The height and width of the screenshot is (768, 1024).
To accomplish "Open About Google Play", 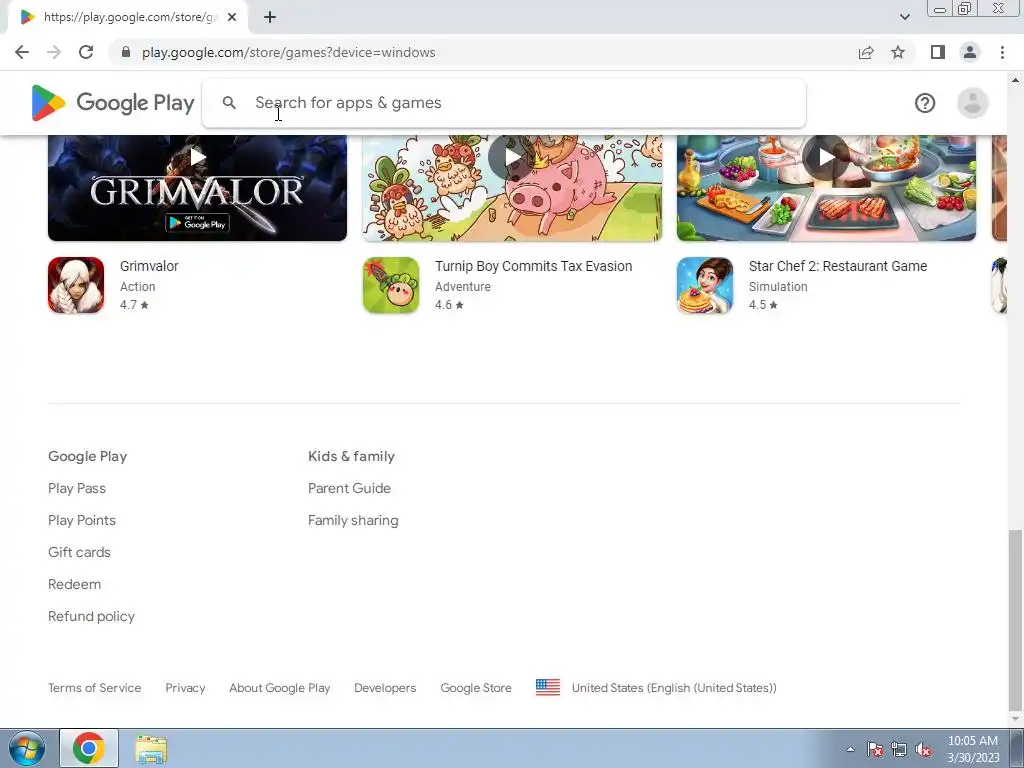I will (280, 688).
